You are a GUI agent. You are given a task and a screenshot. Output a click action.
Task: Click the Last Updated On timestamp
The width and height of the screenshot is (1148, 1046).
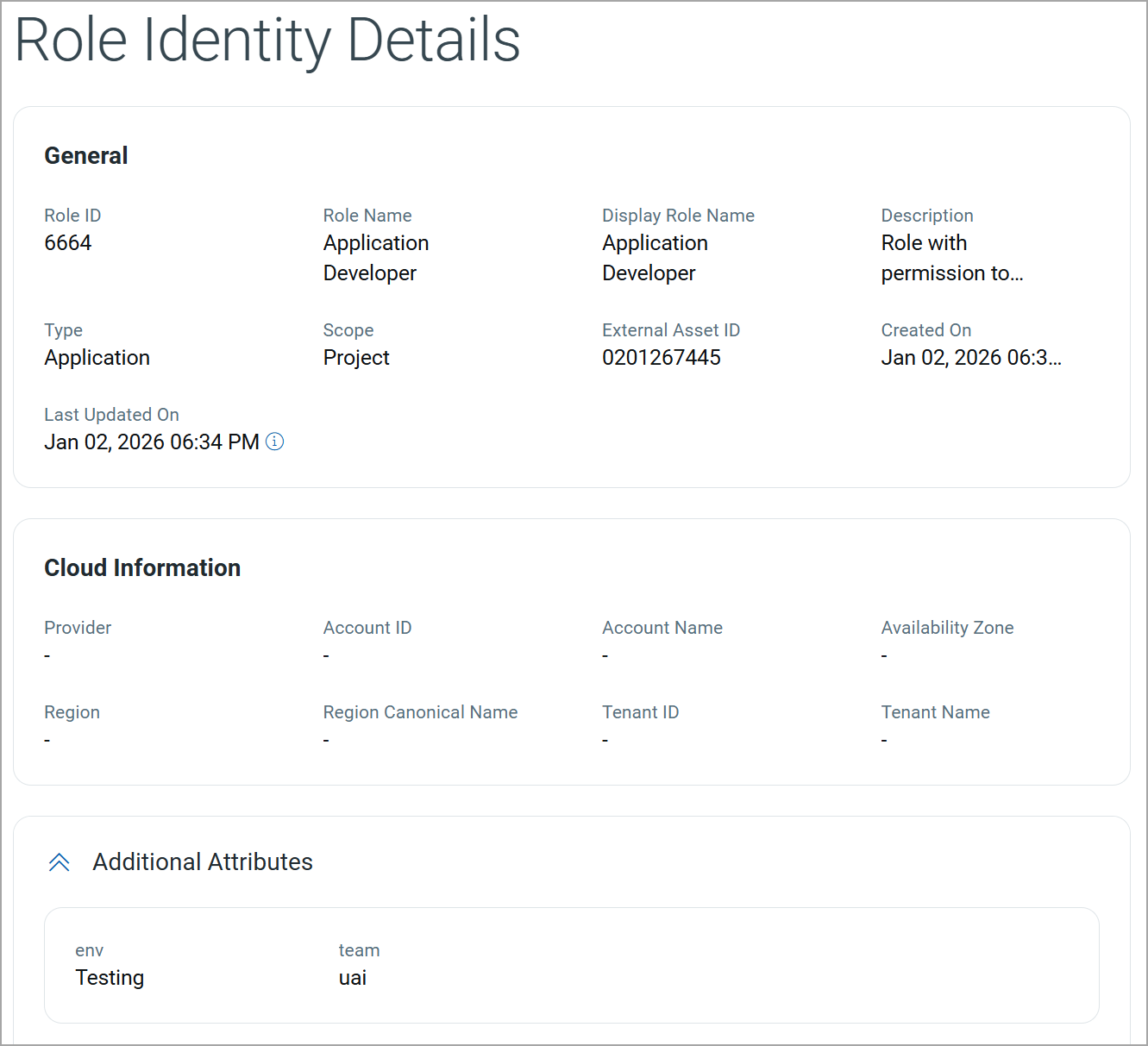tap(152, 442)
